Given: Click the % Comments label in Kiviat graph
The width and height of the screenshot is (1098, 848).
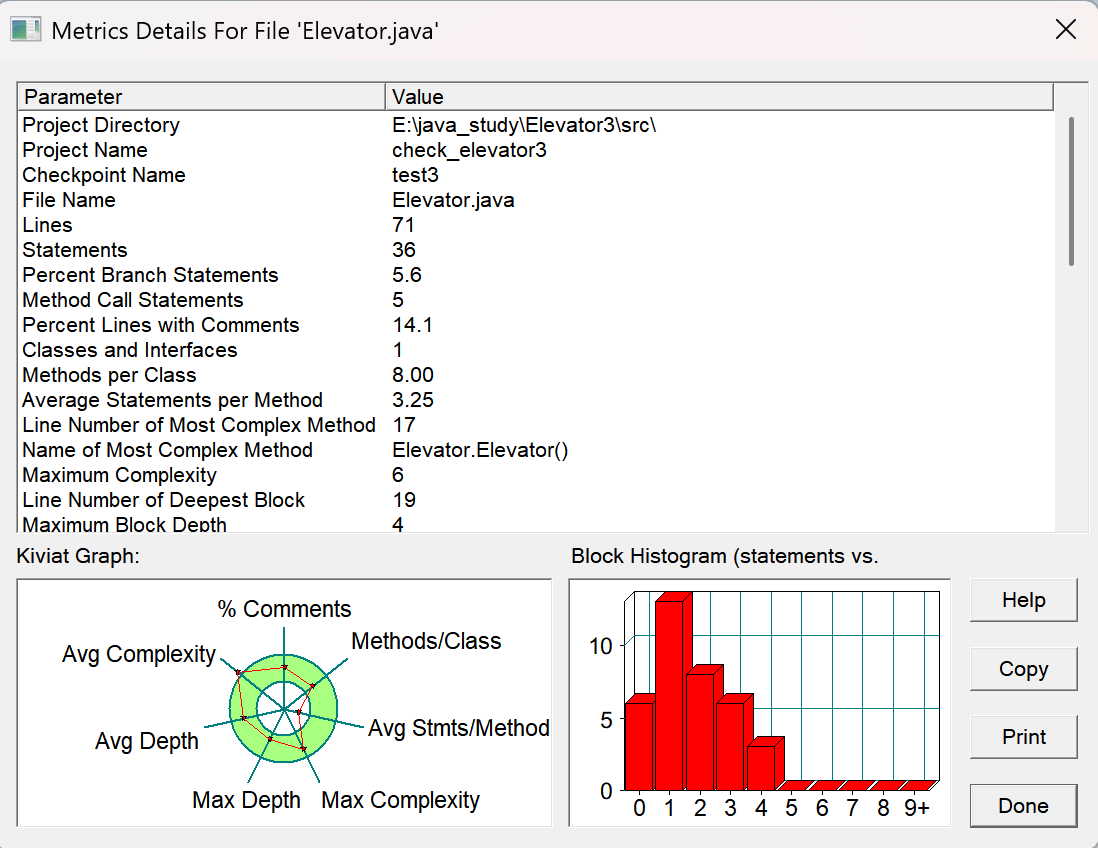Looking at the screenshot, I should point(284,609).
